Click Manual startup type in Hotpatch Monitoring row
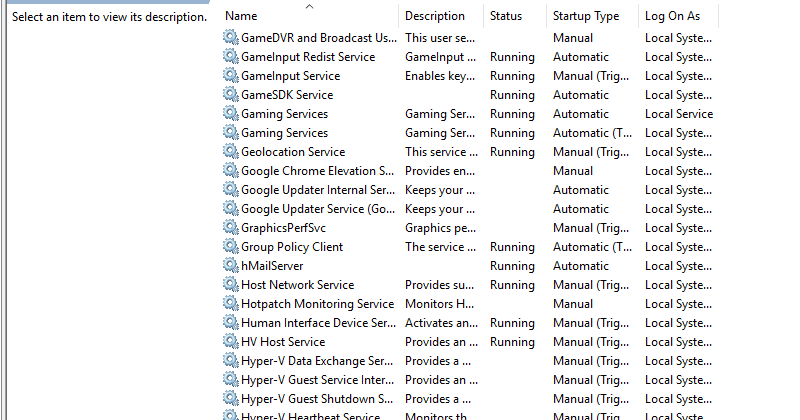The height and width of the screenshot is (420, 800). pyautogui.click(x=573, y=304)
